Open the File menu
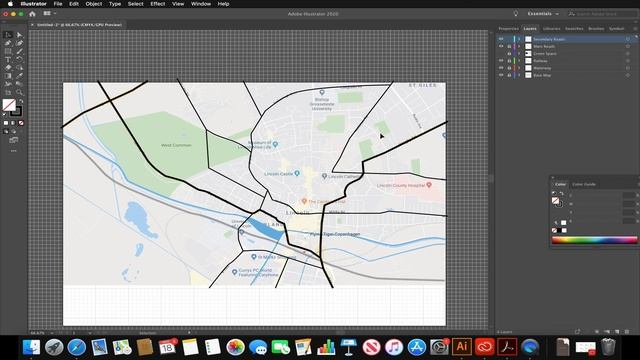Screen dimensions: 640x360 (58, 4)
